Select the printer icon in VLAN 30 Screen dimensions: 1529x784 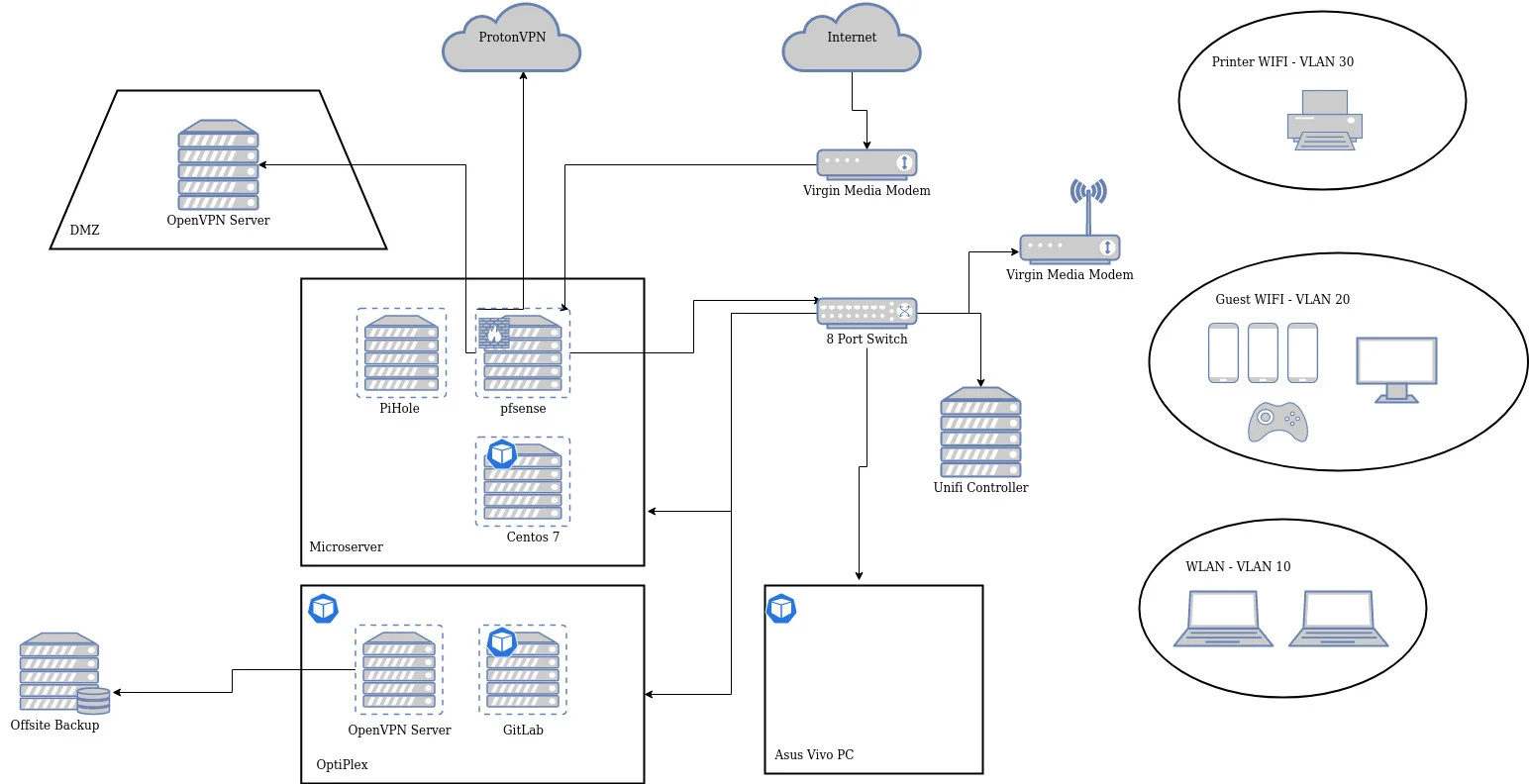pos(1324,120)
